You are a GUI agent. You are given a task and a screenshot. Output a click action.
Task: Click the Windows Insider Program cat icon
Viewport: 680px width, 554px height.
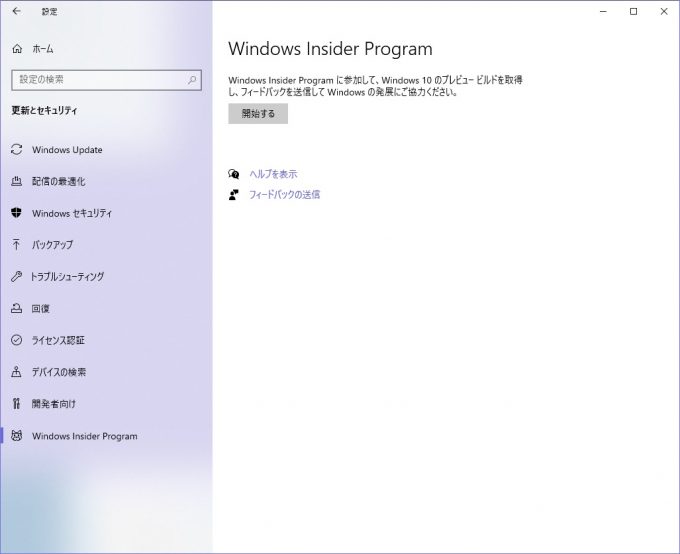[x=16, y=436]
